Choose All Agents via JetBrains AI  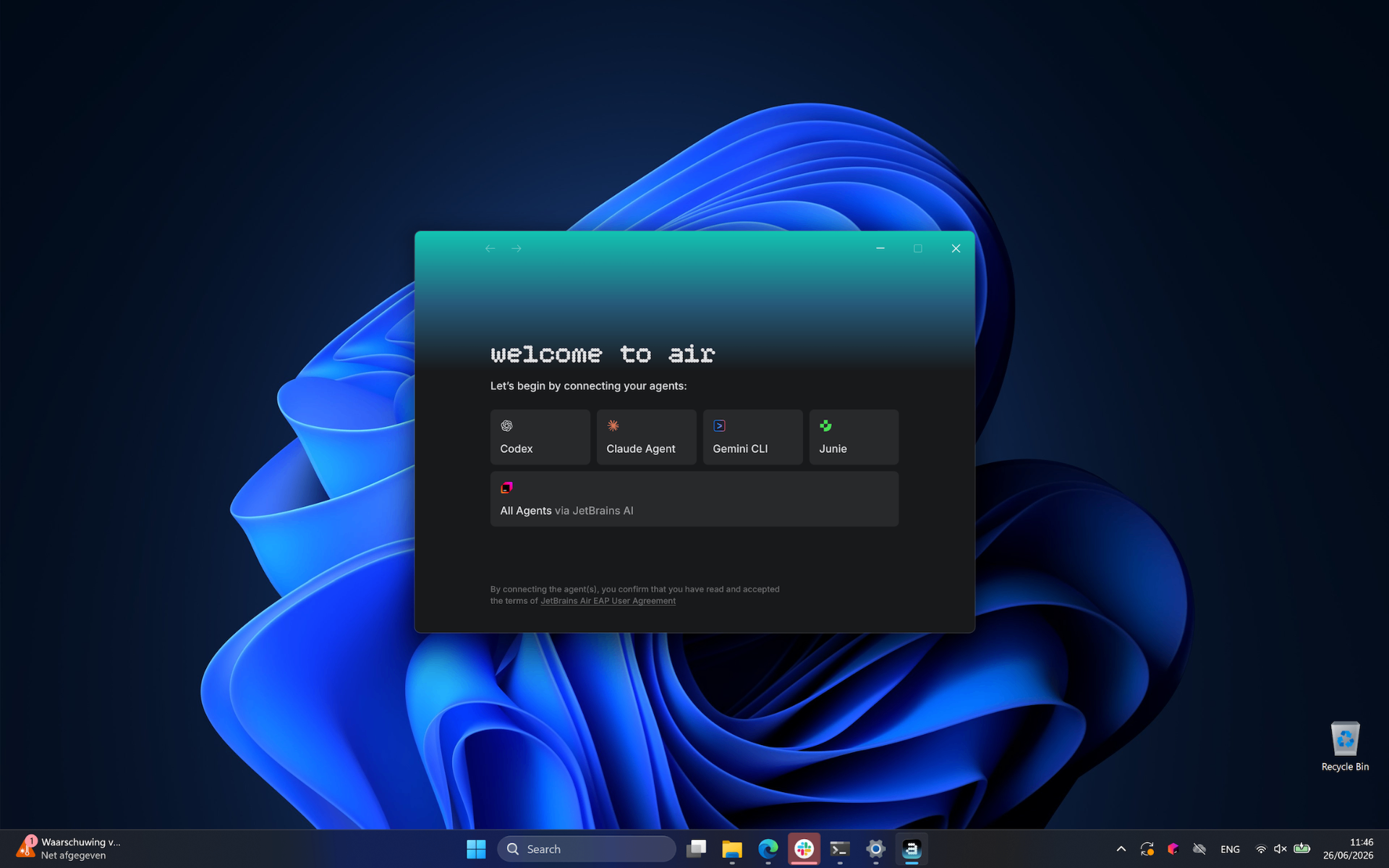694,498
